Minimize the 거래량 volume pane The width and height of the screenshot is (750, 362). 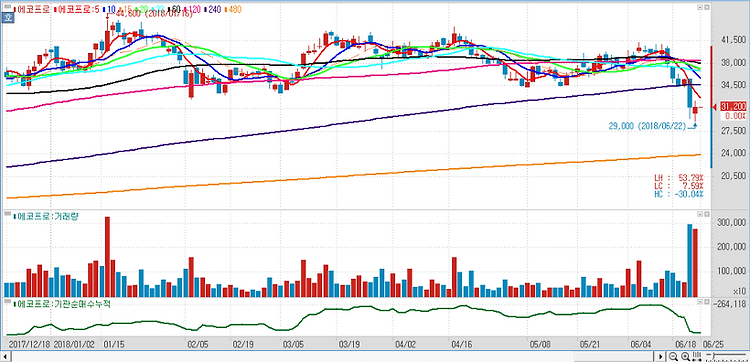[700, 215]
